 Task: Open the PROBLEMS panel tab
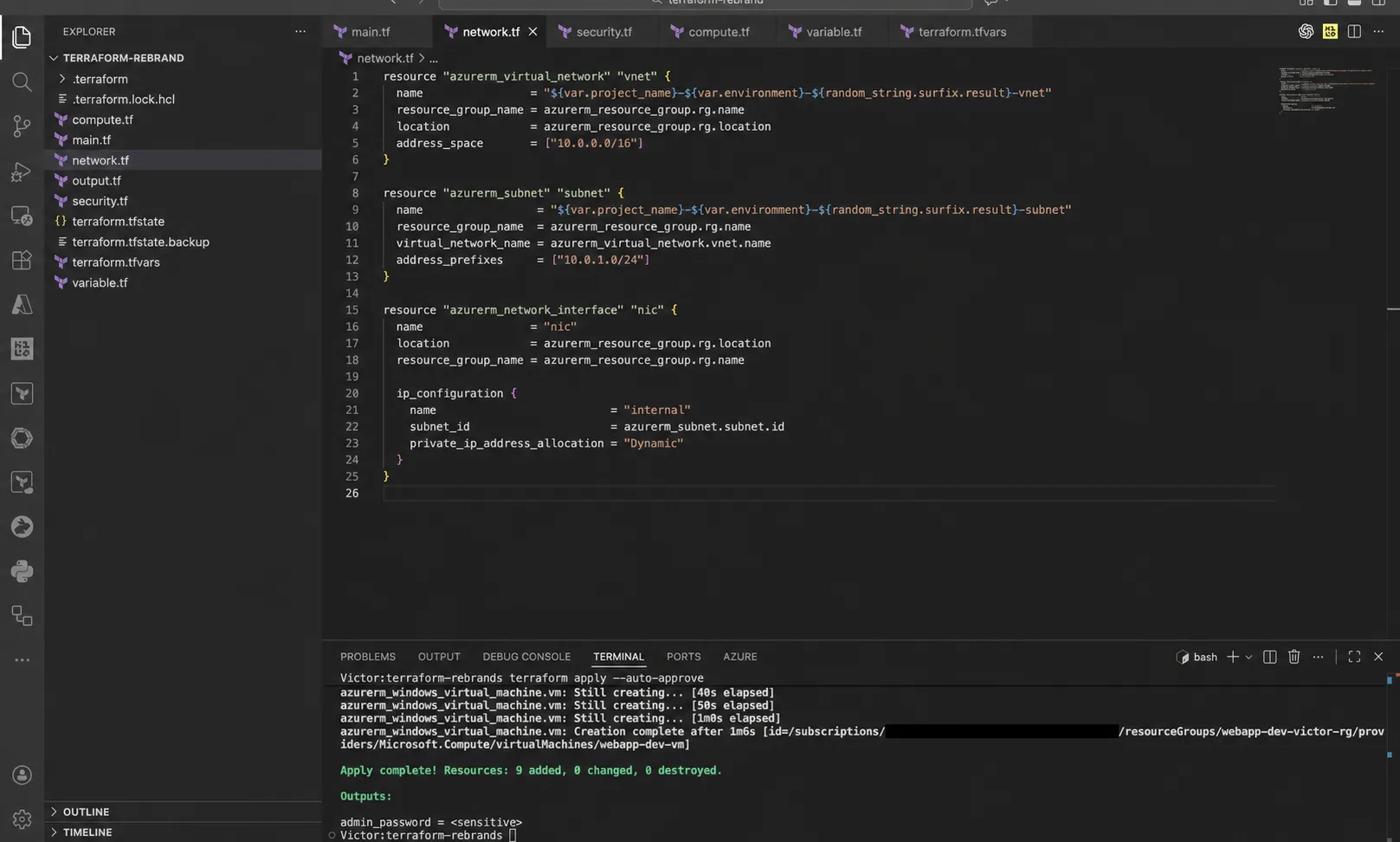point(367,657)
